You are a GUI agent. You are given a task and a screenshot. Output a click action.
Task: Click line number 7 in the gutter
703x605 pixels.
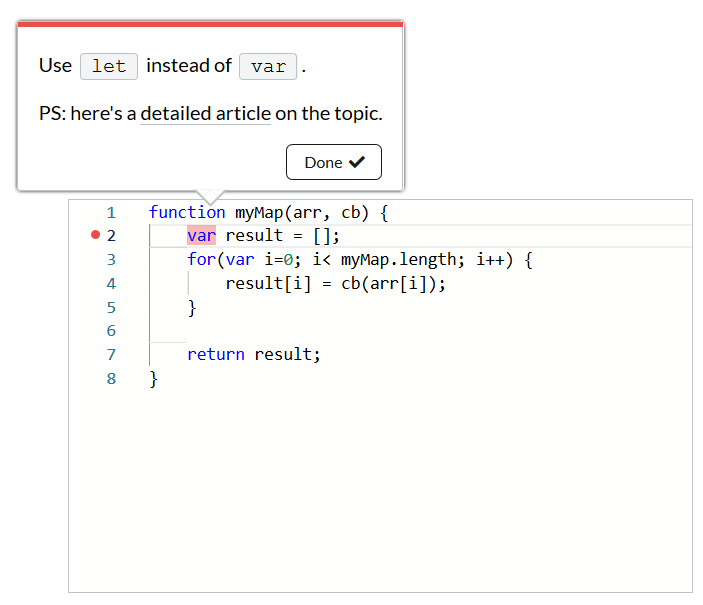tap(111, 354)
